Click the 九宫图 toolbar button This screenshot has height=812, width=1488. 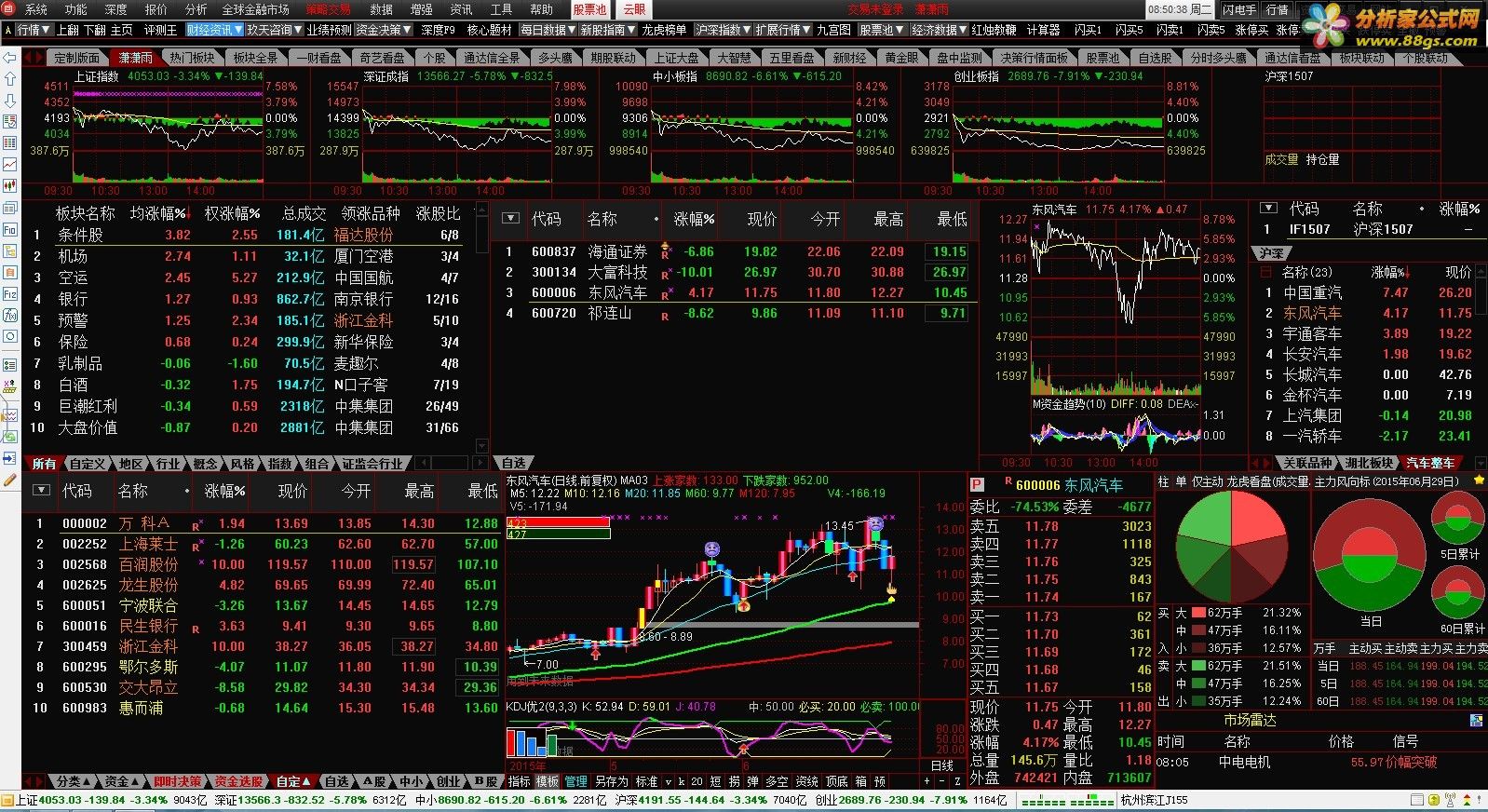pyautogui.click(x=834, y=30)
